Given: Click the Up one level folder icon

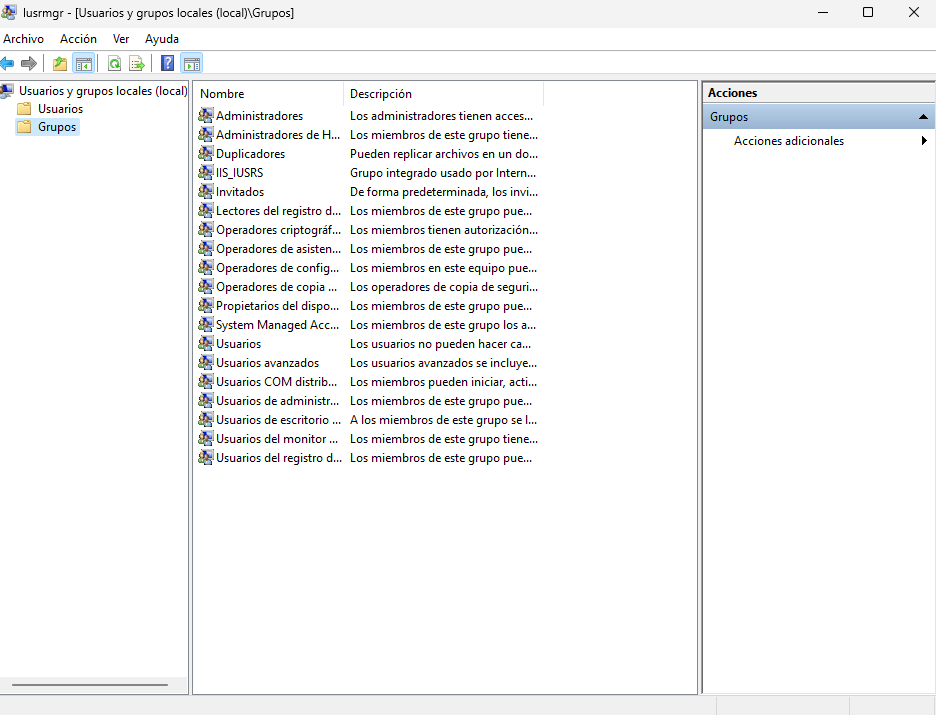Looking at the screenshot, I should tap(60, 64).
